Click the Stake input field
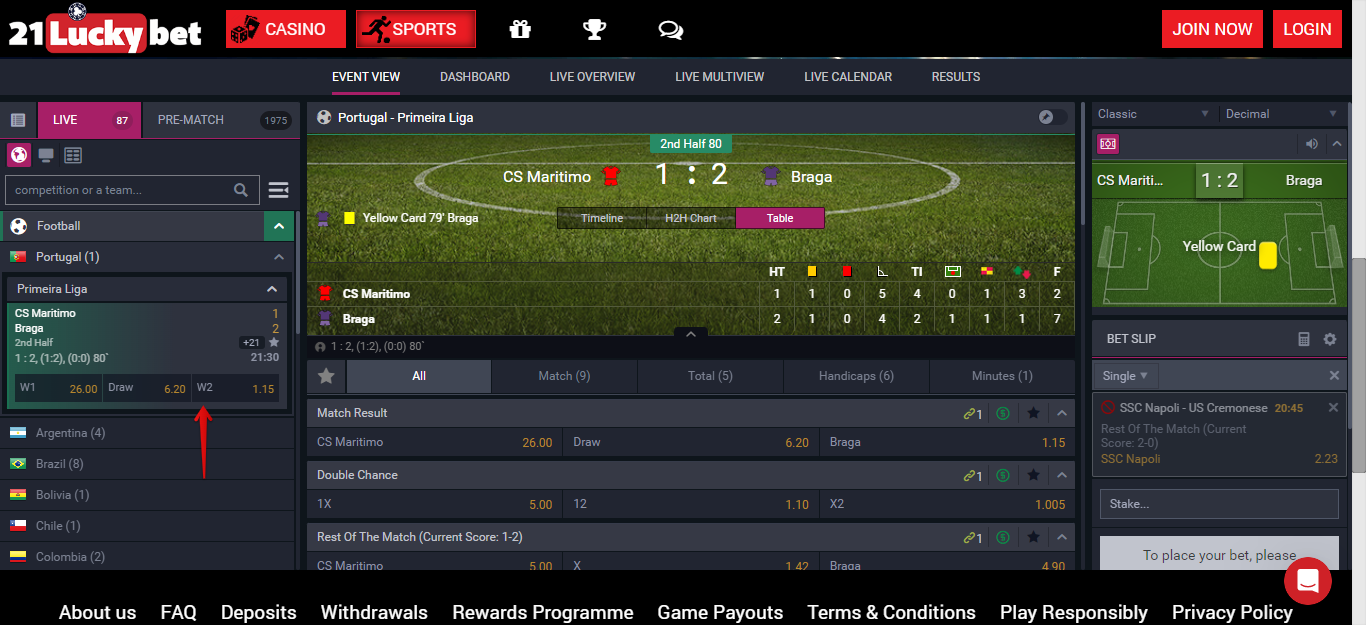 [1219, 504]
